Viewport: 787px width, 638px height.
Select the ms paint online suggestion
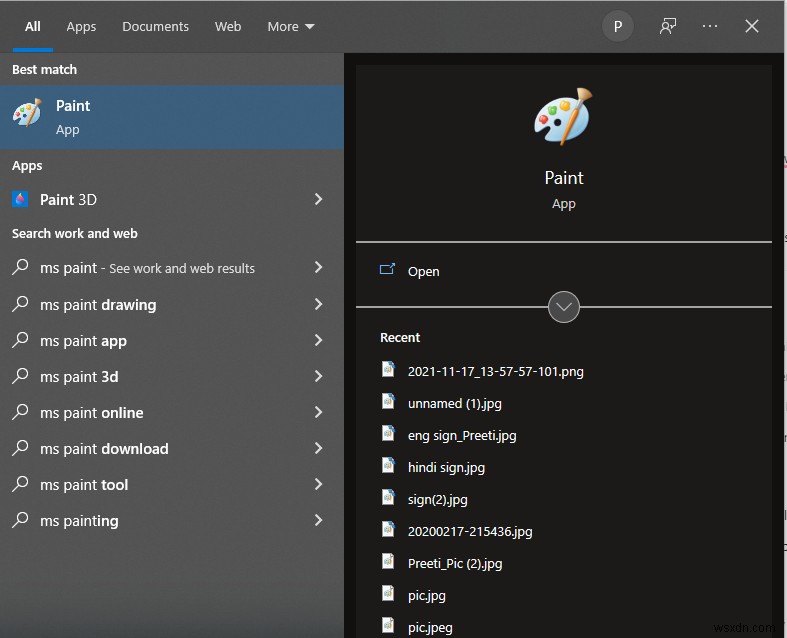pyautogui.click(x=92, y=413)
